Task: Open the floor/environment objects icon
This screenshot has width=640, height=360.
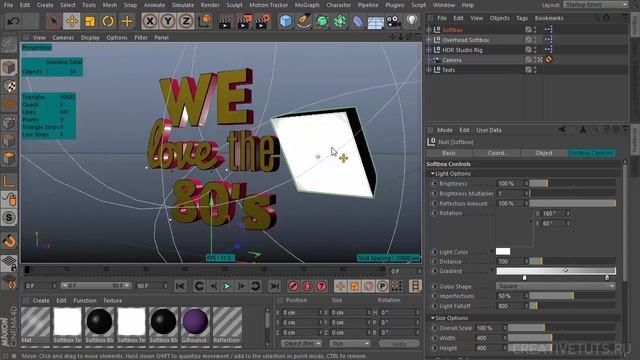Action: click(376, 21)
